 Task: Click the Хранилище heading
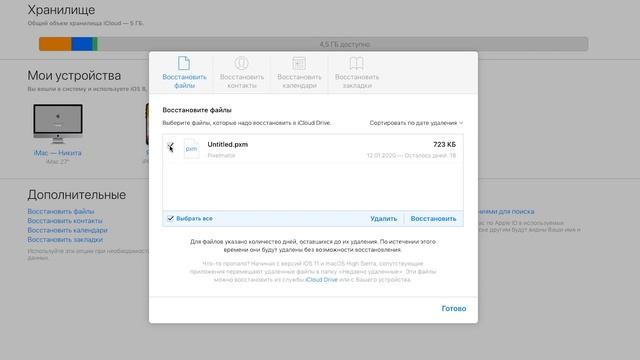coord(61,10)
